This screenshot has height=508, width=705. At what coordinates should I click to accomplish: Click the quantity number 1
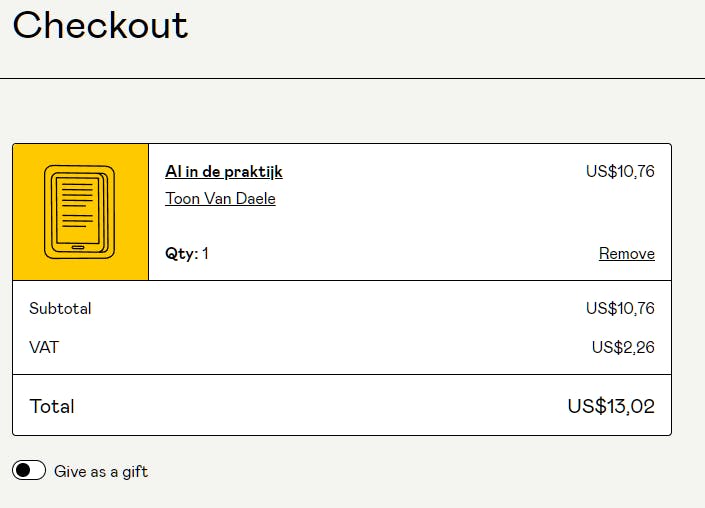205,253
